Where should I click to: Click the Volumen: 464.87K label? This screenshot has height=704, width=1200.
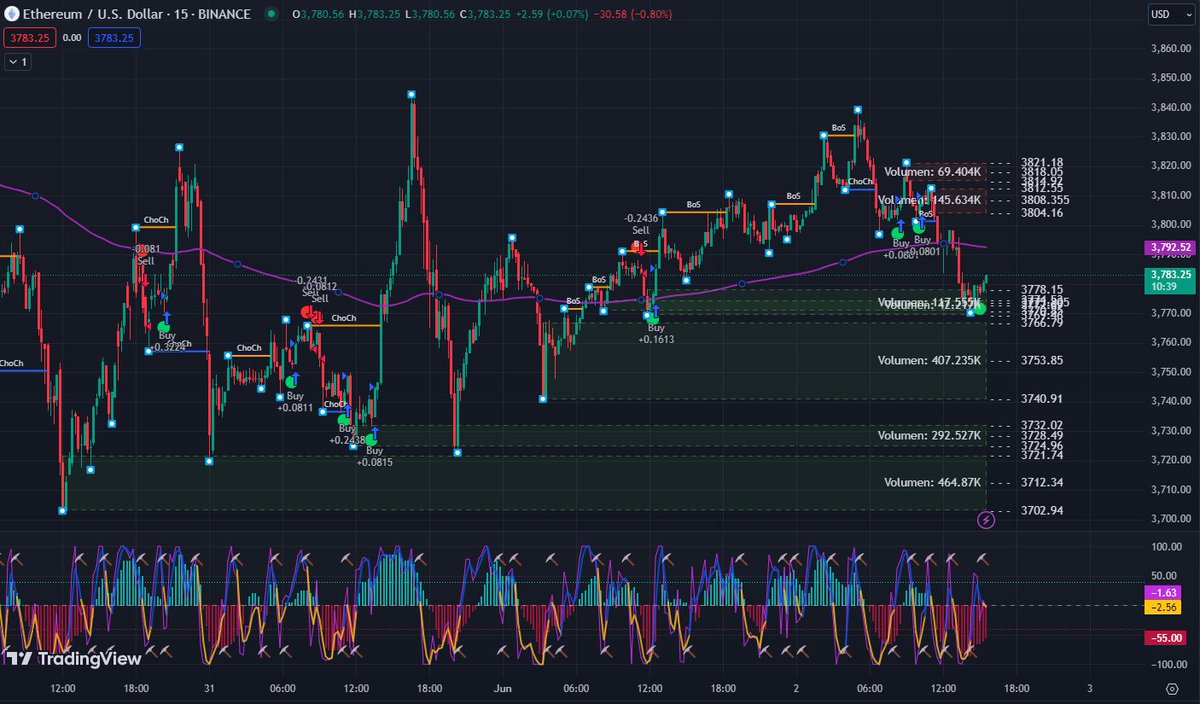(x=933, y=483)
